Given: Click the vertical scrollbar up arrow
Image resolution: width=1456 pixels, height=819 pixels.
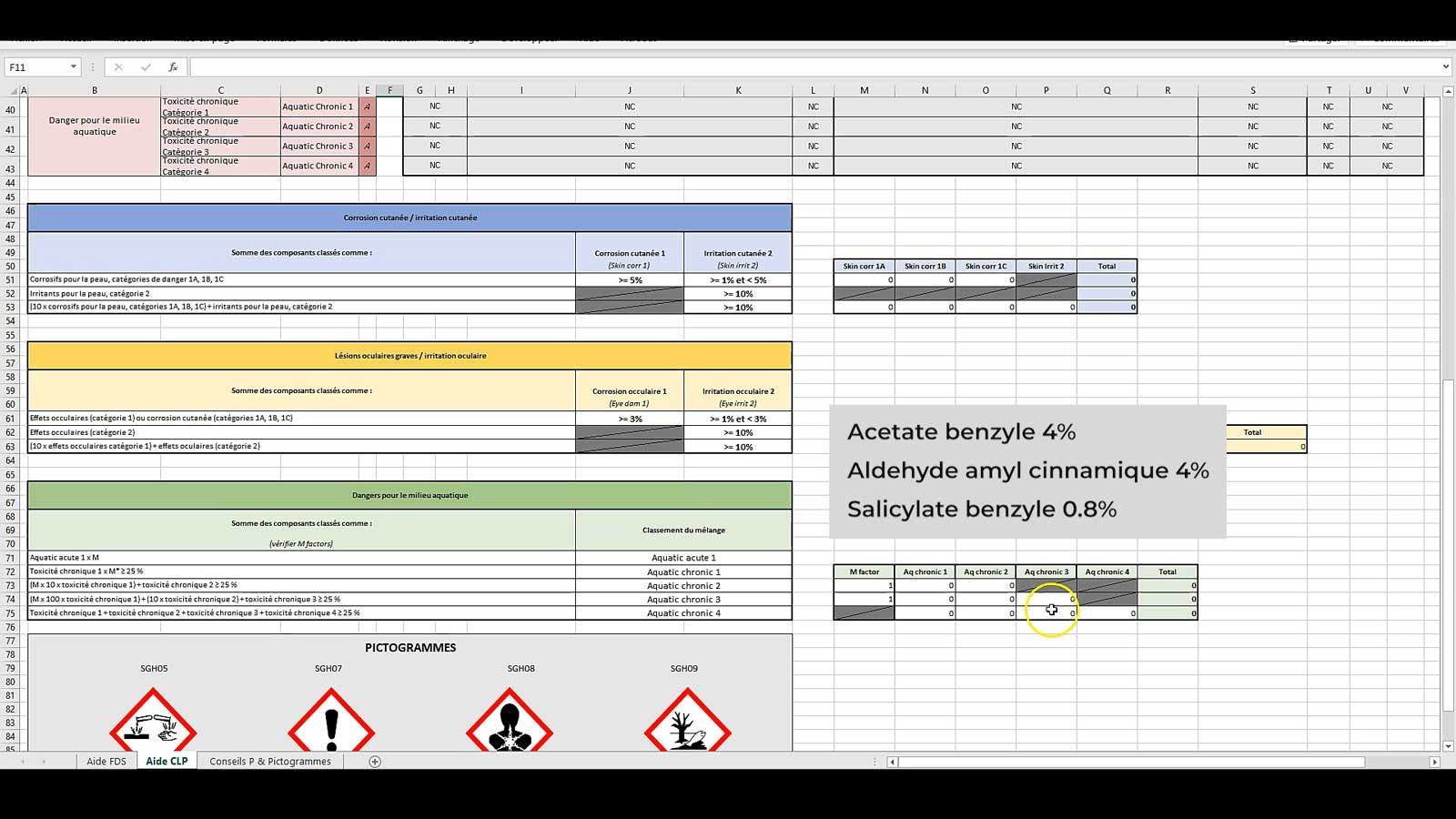Looking at the screenshot, I should click(x=1447, y=91).
